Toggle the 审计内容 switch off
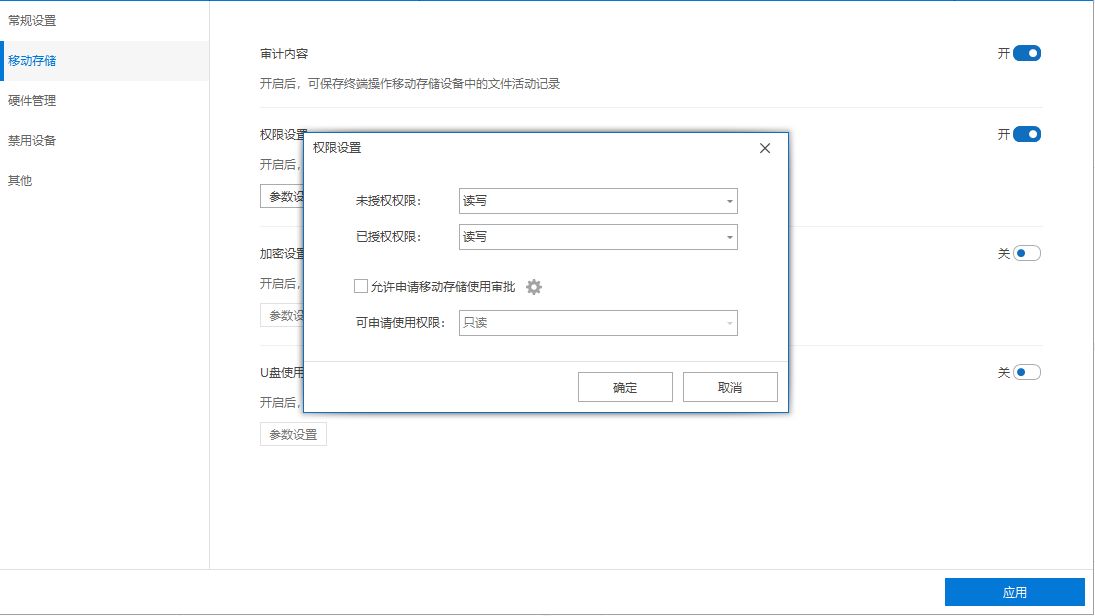The height and width of the screenshot is (616, 1095). [x=1027, y=53]
